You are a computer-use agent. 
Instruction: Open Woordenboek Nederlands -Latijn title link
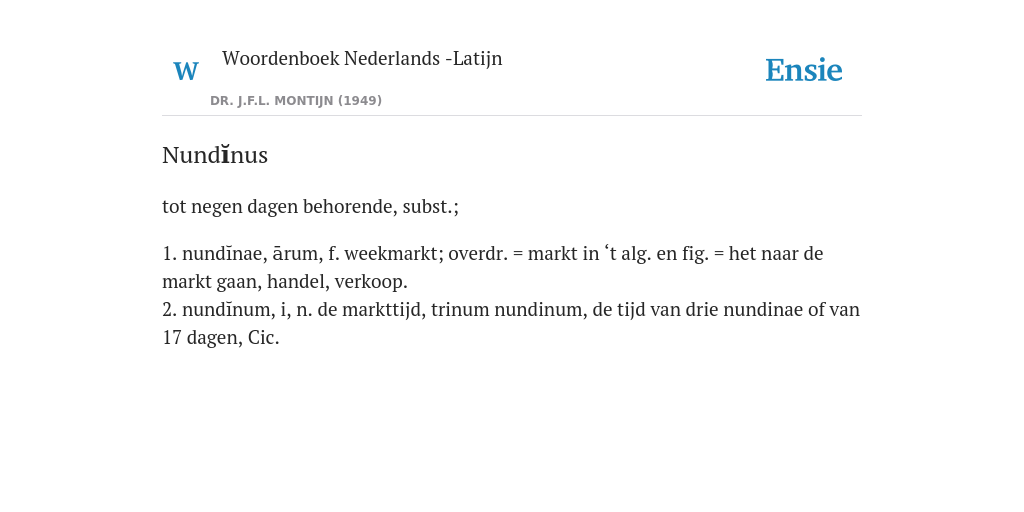click(x=362, y=58)
